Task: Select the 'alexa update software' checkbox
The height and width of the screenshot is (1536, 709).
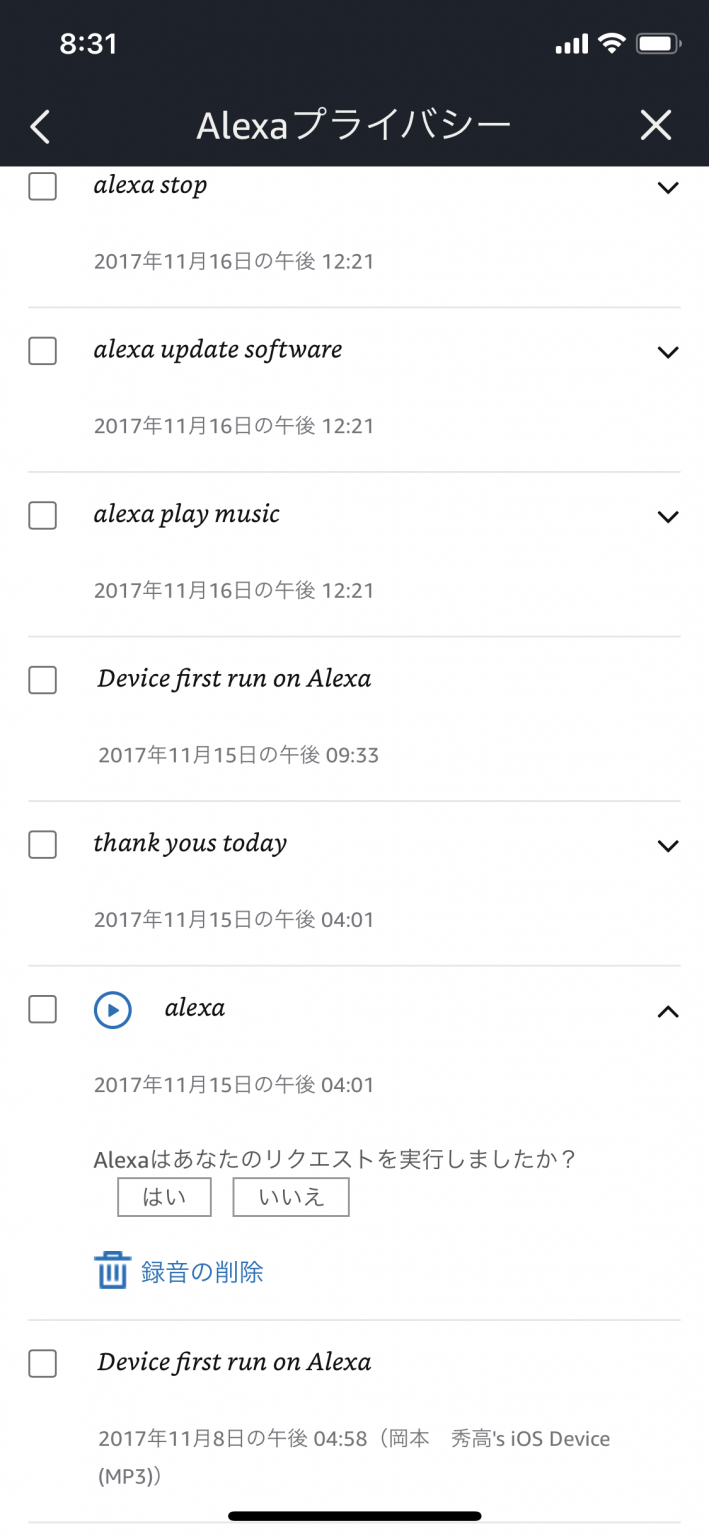Action: pyautogui.click(x=42, y=351)
